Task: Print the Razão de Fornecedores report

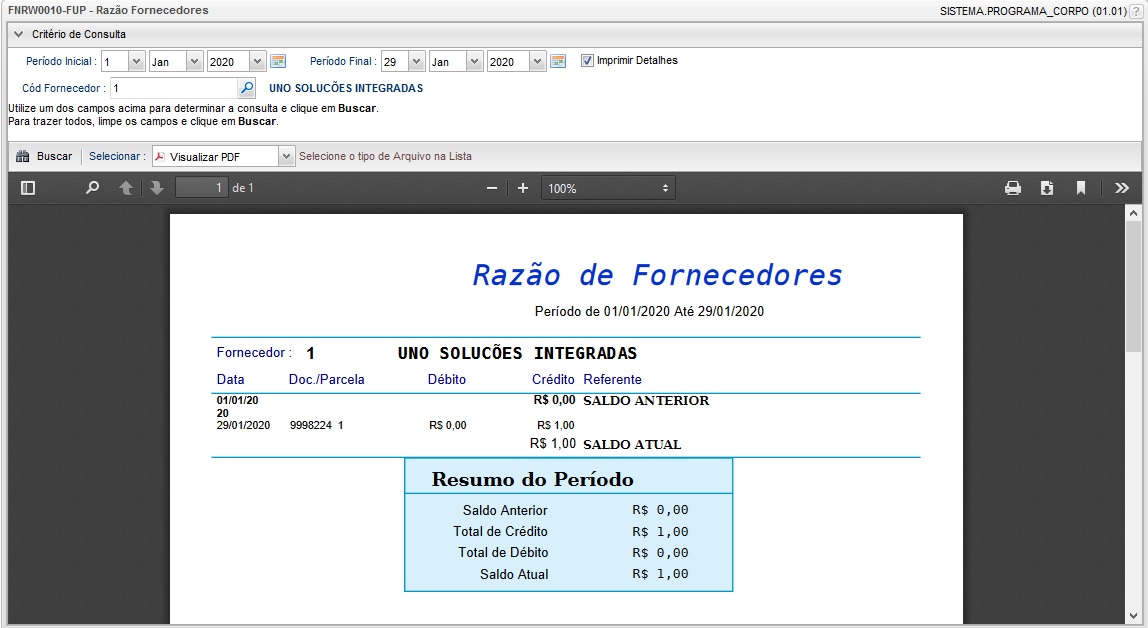Action: [x=1013, y=187]
